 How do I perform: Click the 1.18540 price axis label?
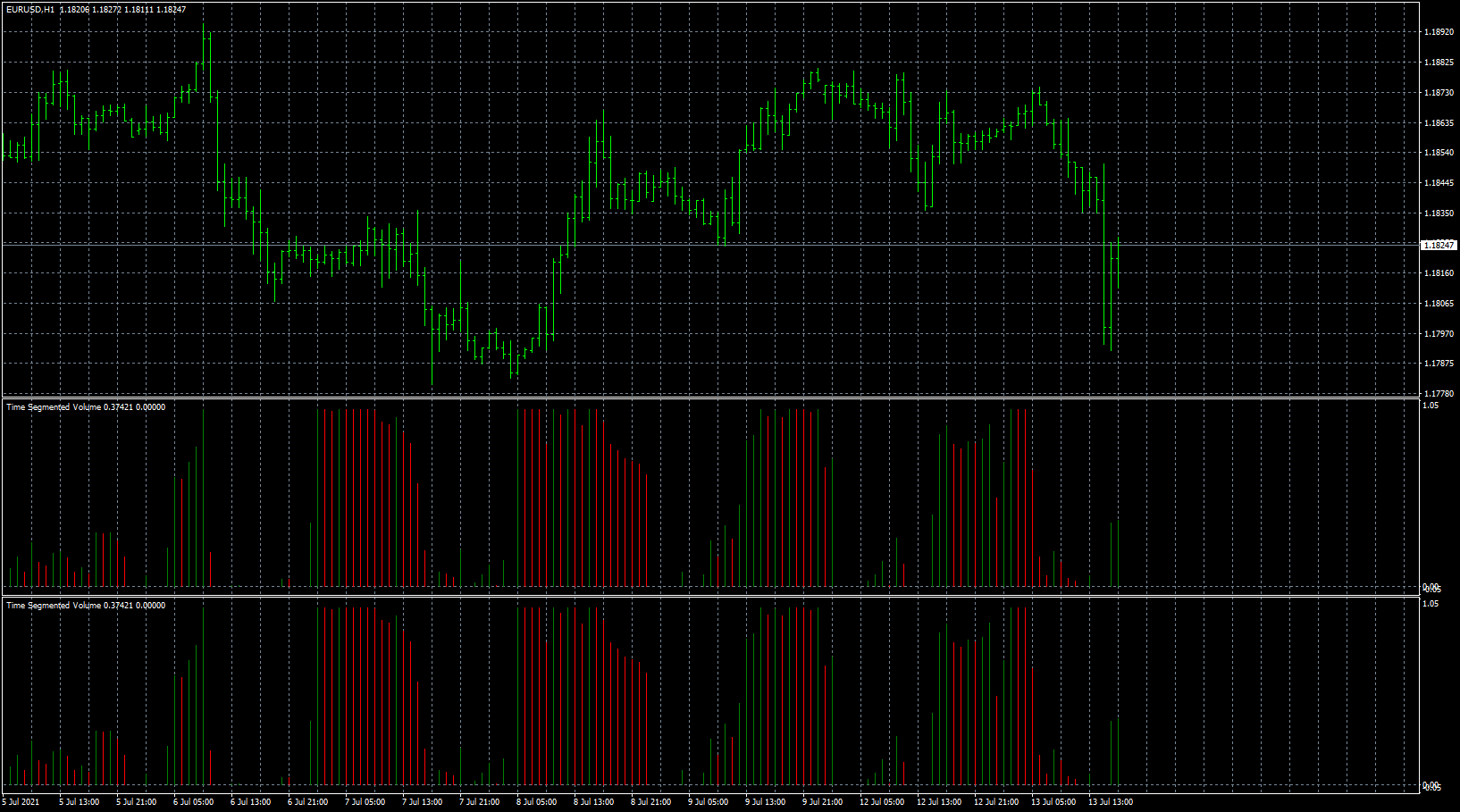(1438, 153)
